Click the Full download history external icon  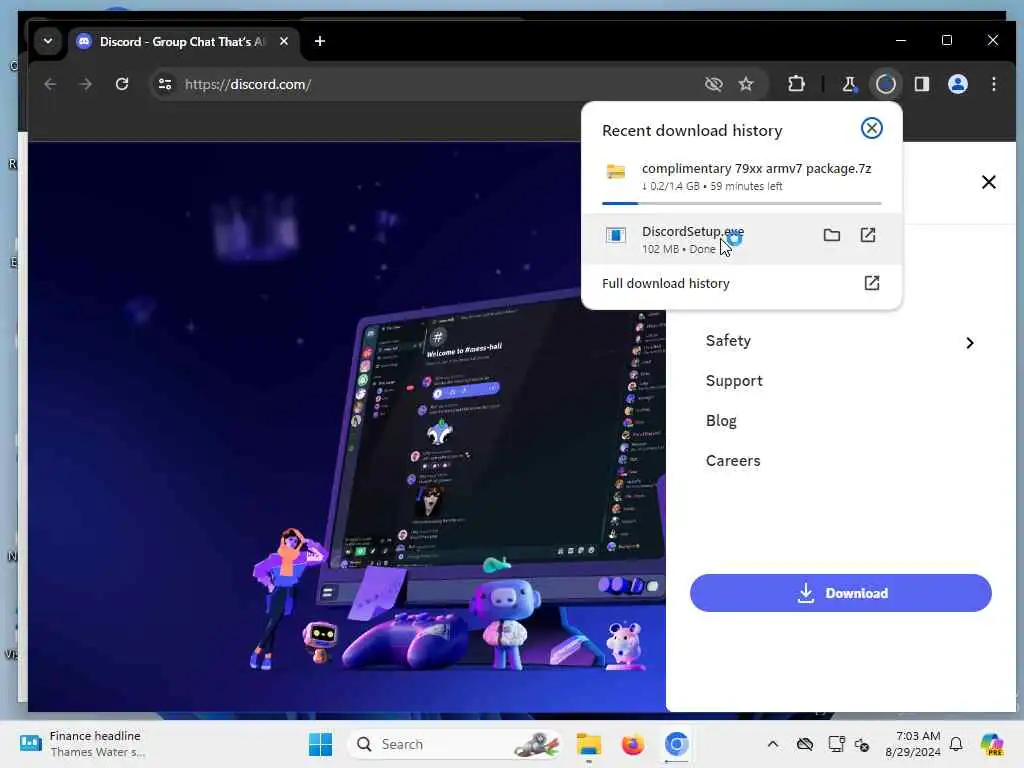[871, 283]
